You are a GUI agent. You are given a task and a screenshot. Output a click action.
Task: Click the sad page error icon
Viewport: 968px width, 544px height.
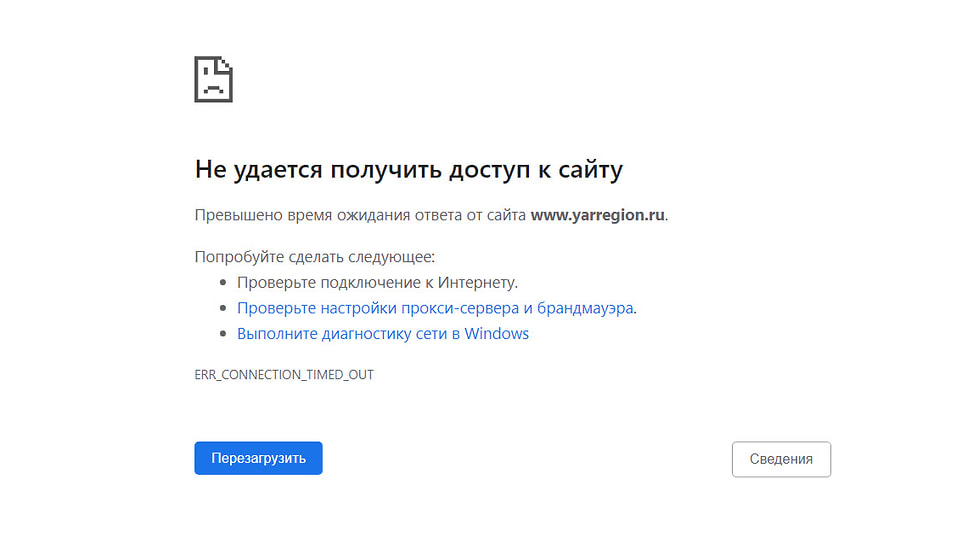click(x=214, y=79)
